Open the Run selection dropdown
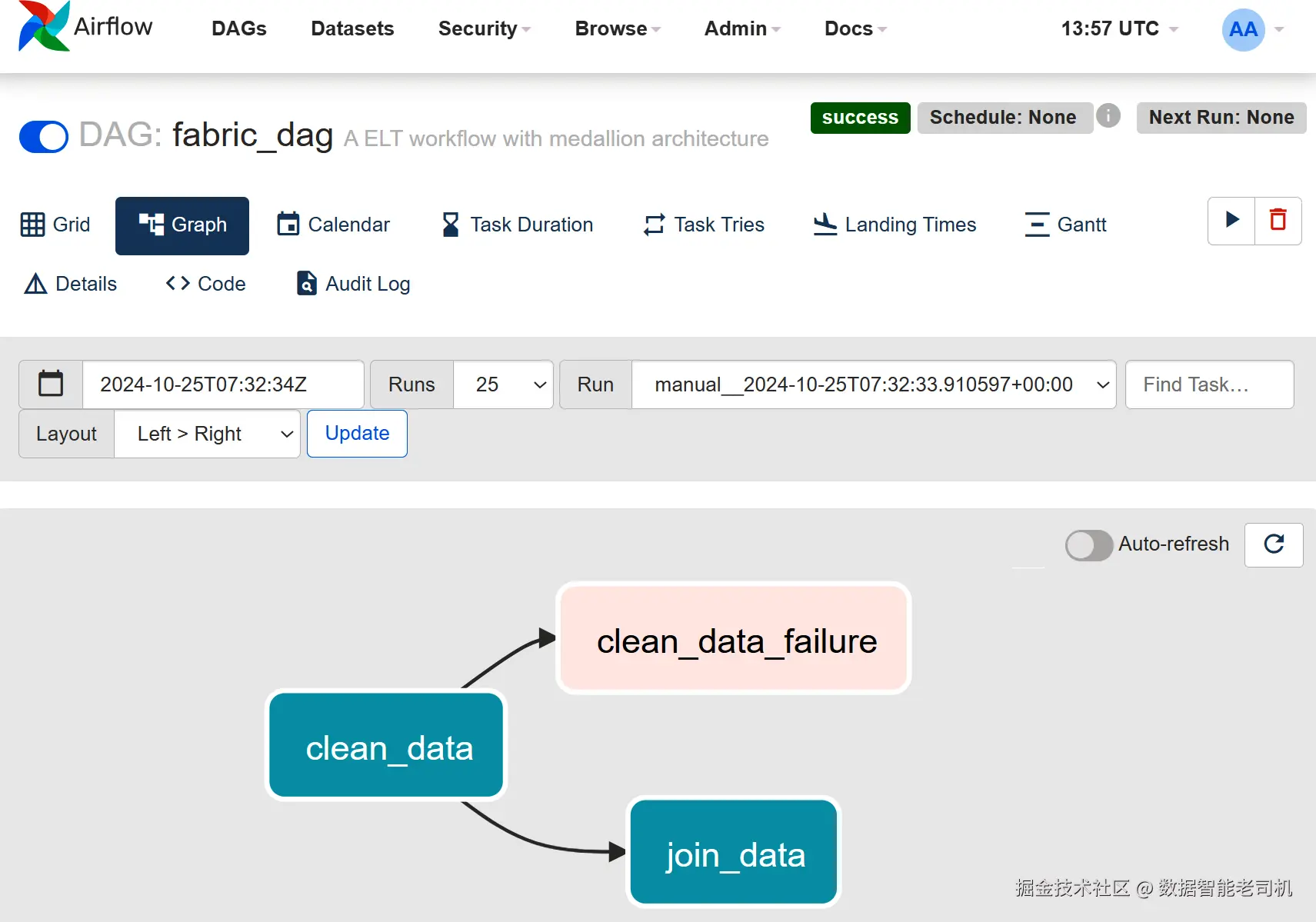Viewport: 1316px width, 922px height. click(873, 384)
